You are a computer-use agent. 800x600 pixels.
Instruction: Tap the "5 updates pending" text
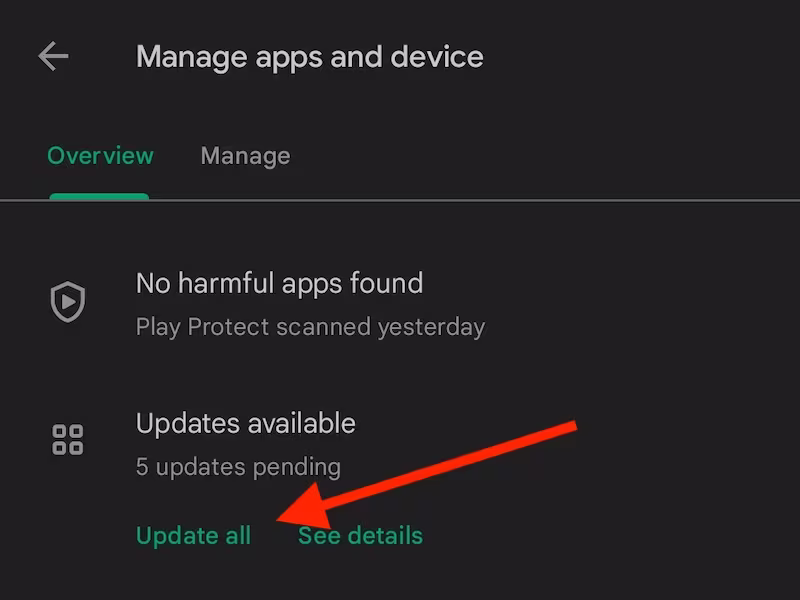point(238,467)
